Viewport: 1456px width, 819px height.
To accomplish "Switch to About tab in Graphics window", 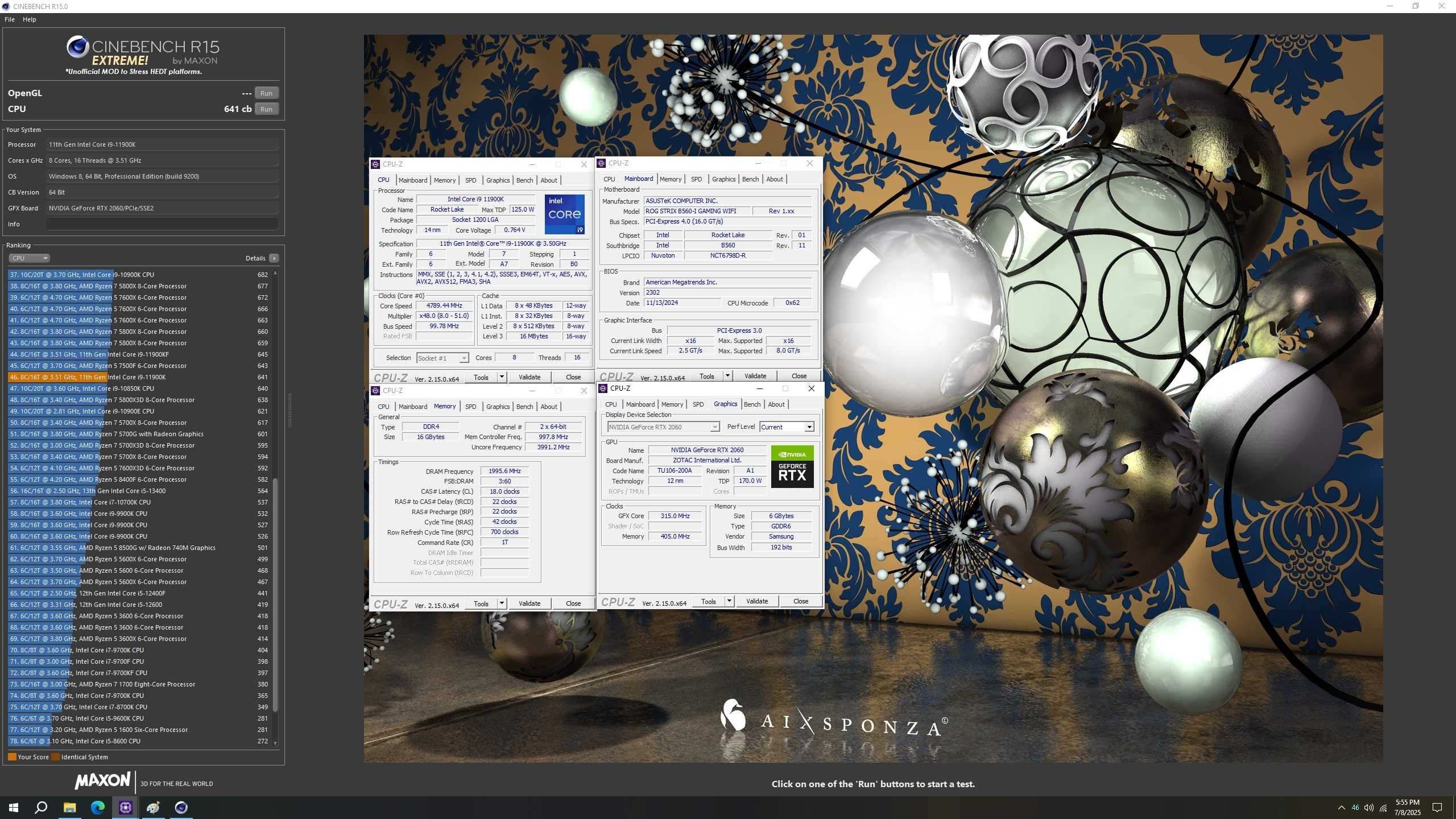I will [776, 404].
